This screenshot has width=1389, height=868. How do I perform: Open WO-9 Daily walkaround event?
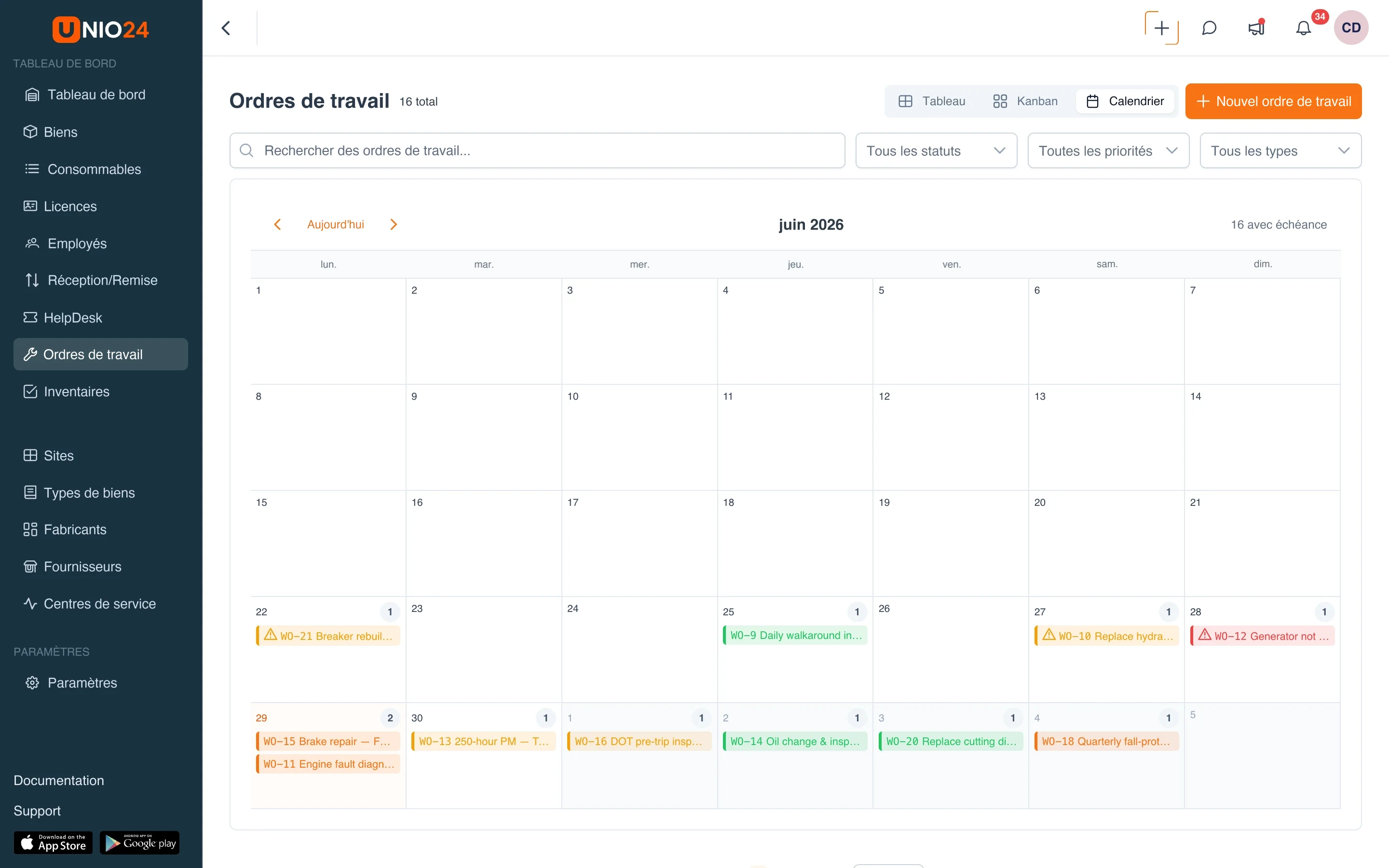[x=795, y=635]
